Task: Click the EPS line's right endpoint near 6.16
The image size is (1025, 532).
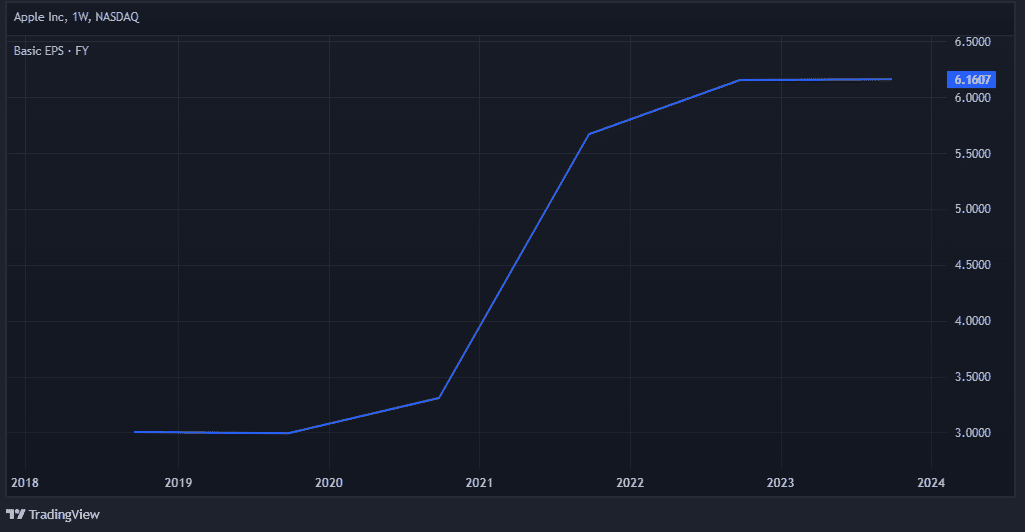Action: [x=890, y=79]
